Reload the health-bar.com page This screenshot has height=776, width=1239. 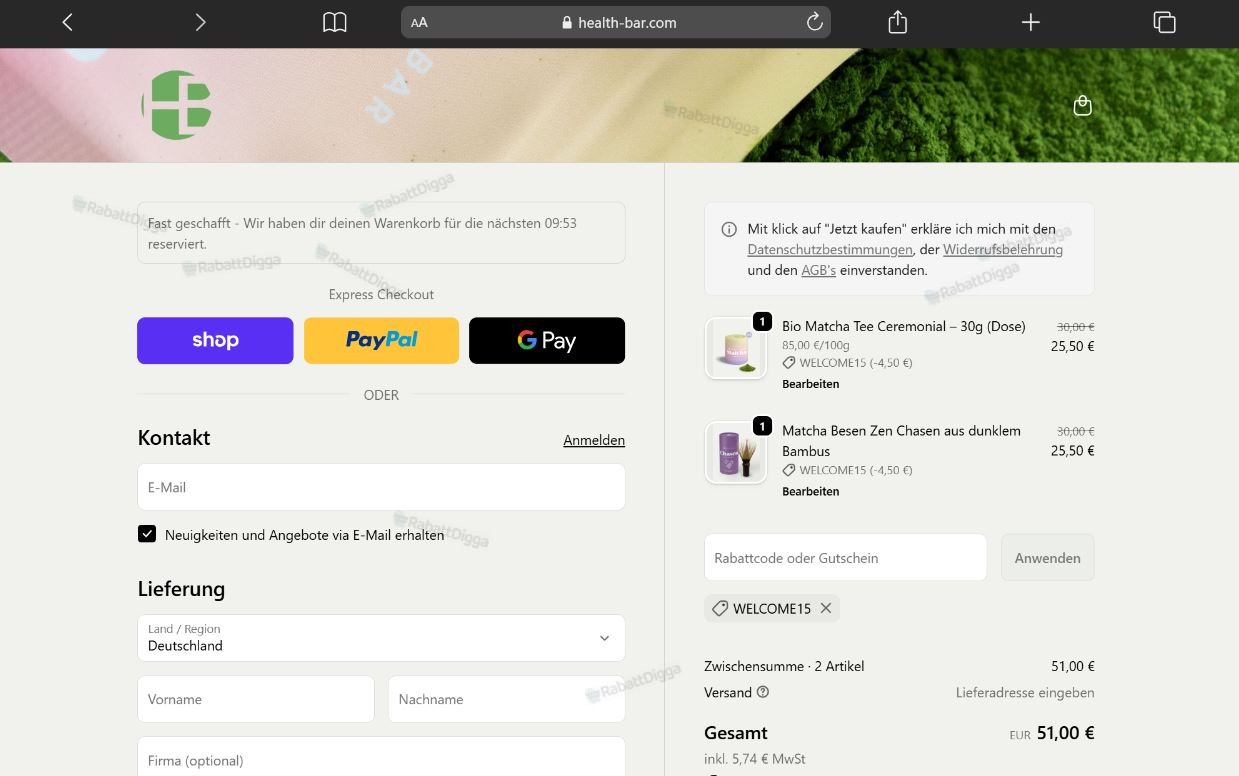(814, 22)
